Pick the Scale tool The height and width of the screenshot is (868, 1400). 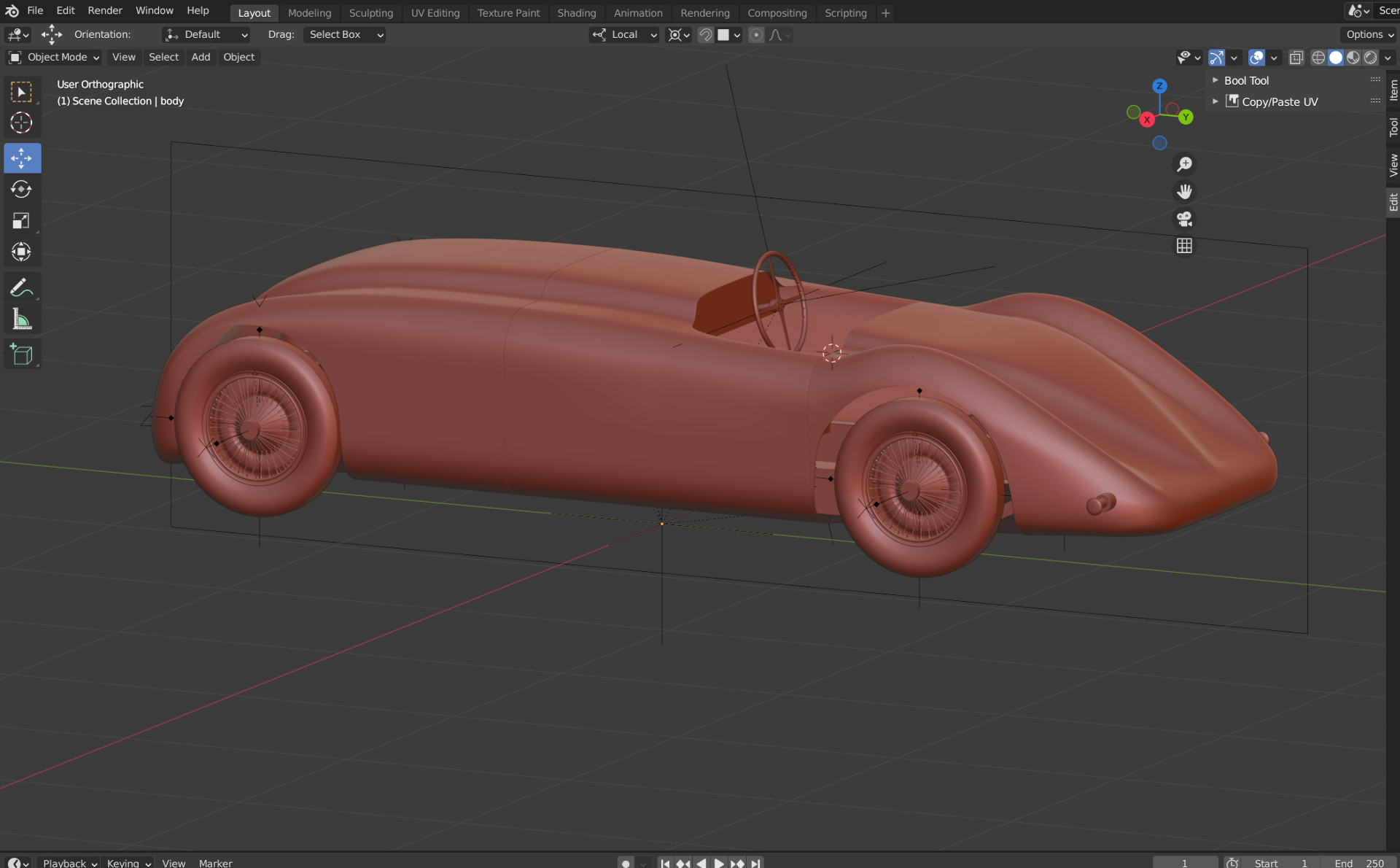point(21,220)
